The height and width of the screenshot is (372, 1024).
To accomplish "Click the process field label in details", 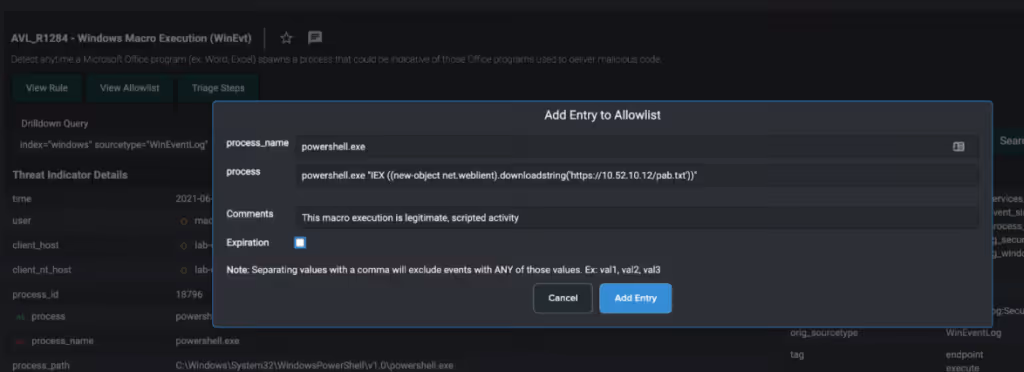I will click(x=48, y=317).
